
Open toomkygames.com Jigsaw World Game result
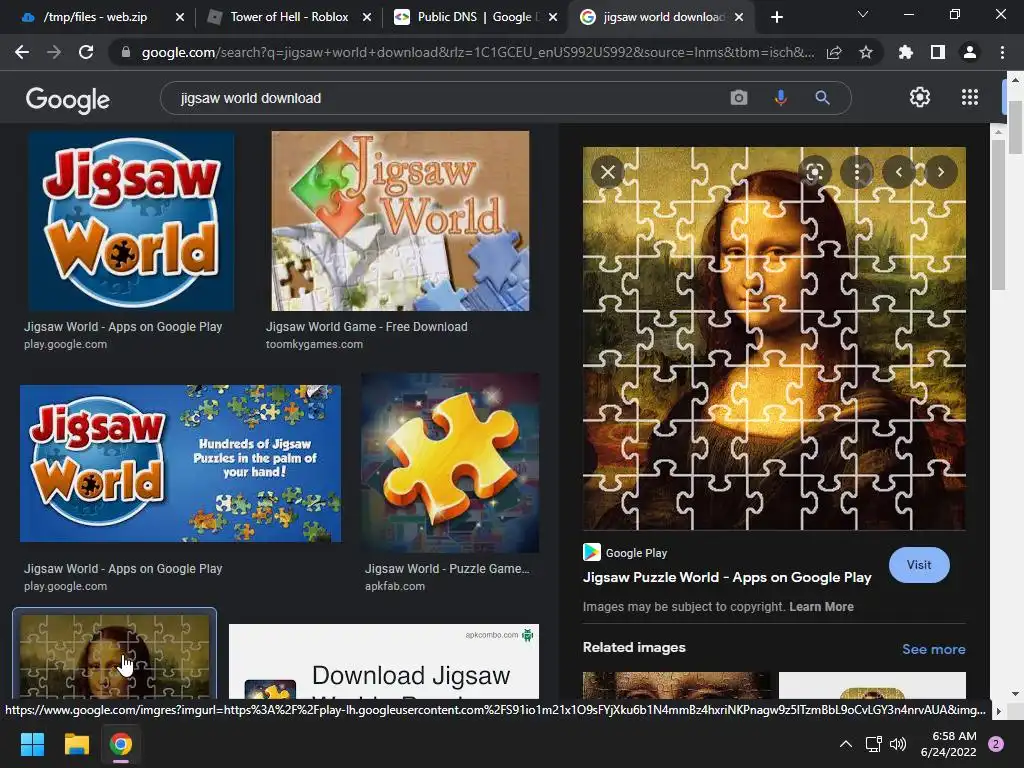tap(366, 334)
